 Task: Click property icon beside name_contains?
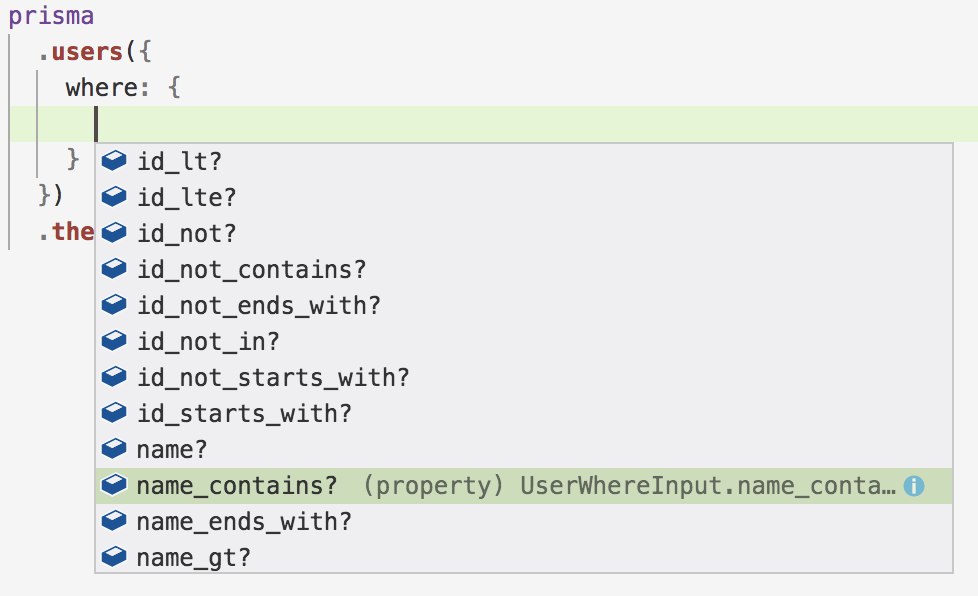[x=114, y=485]
